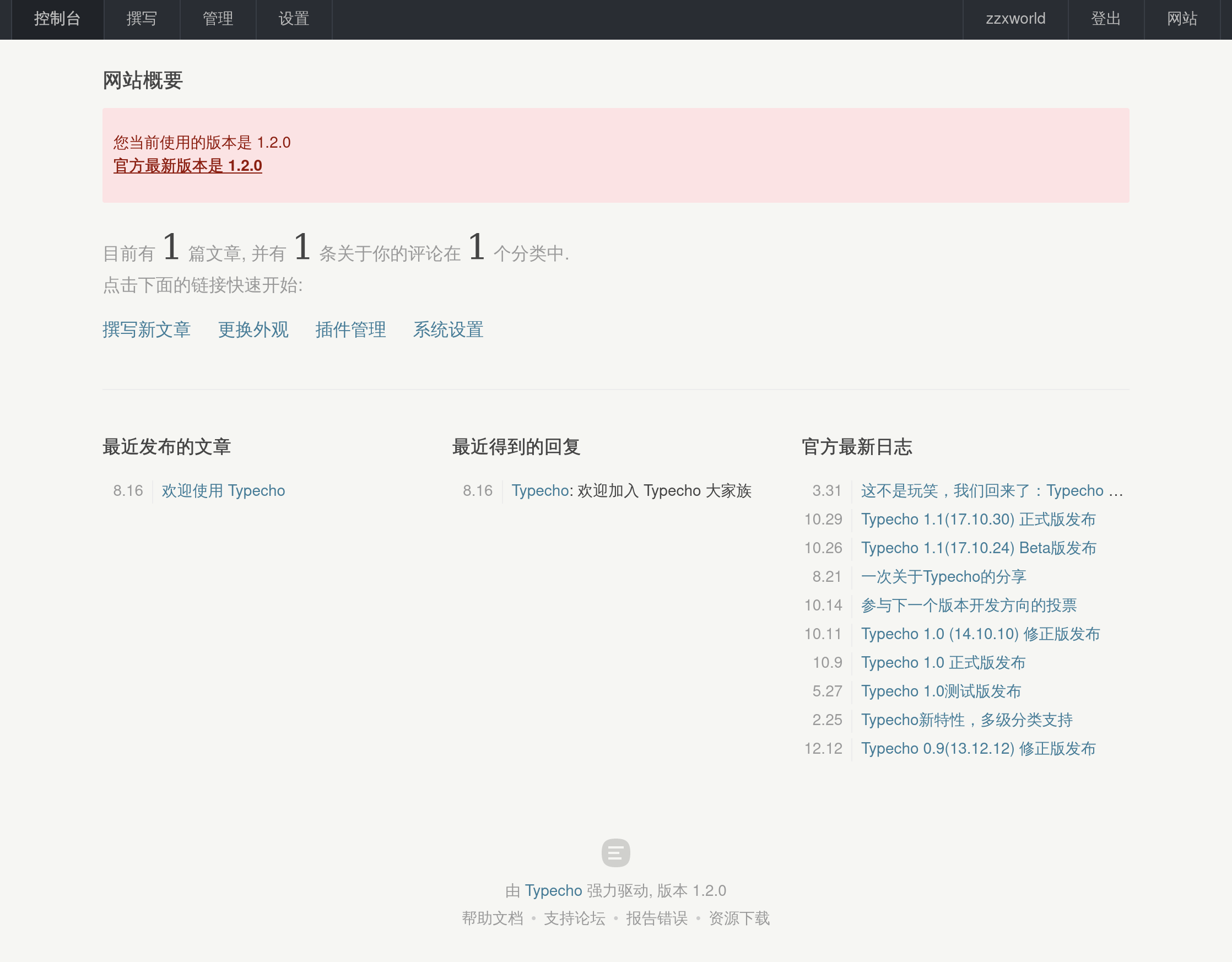This screenshot has height=962, width=1232.
Task: Open the 设置 menu item
Action: [293, 19]
